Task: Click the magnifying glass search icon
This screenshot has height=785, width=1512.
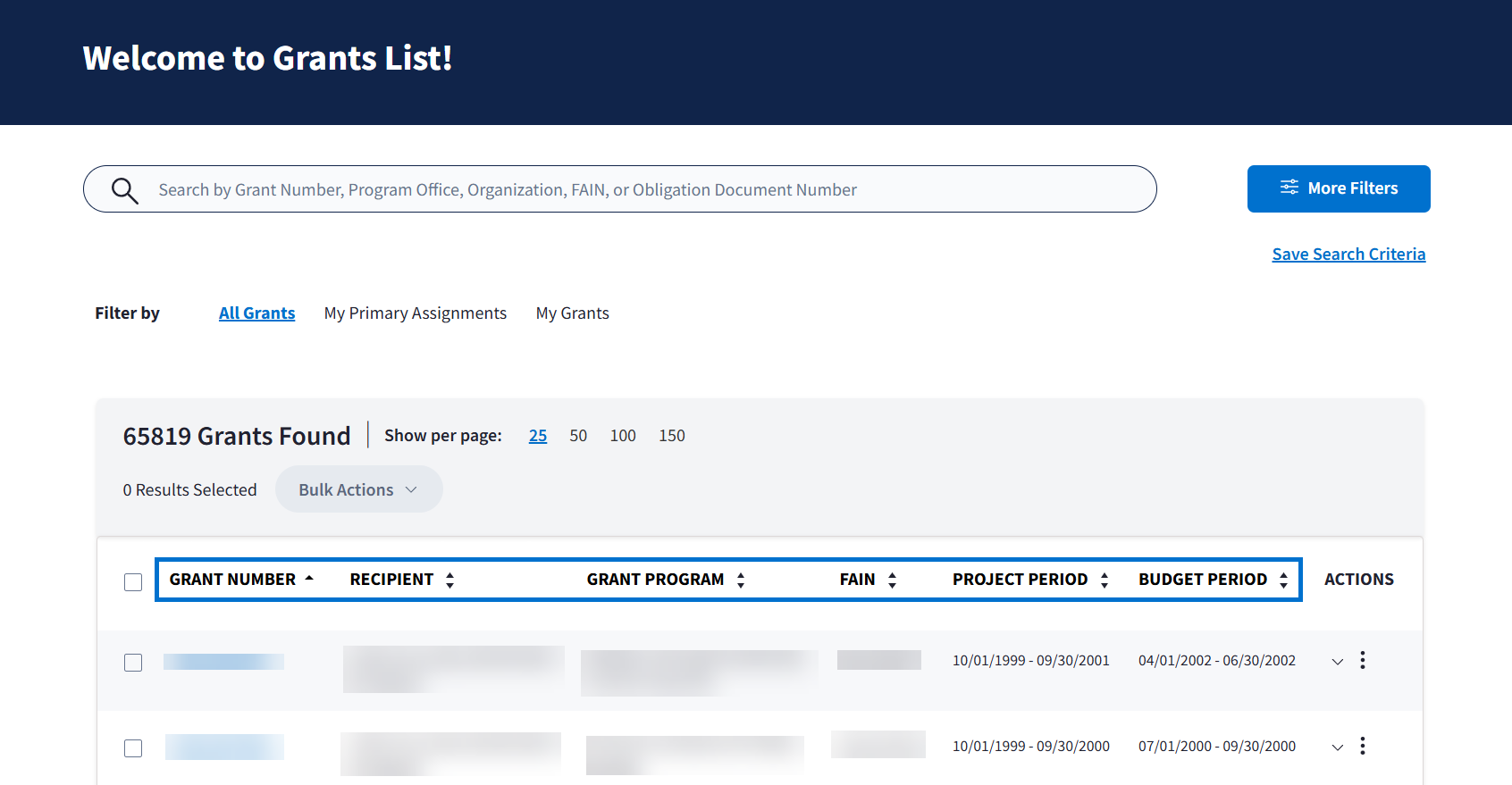Action: (x=124, y=190)
